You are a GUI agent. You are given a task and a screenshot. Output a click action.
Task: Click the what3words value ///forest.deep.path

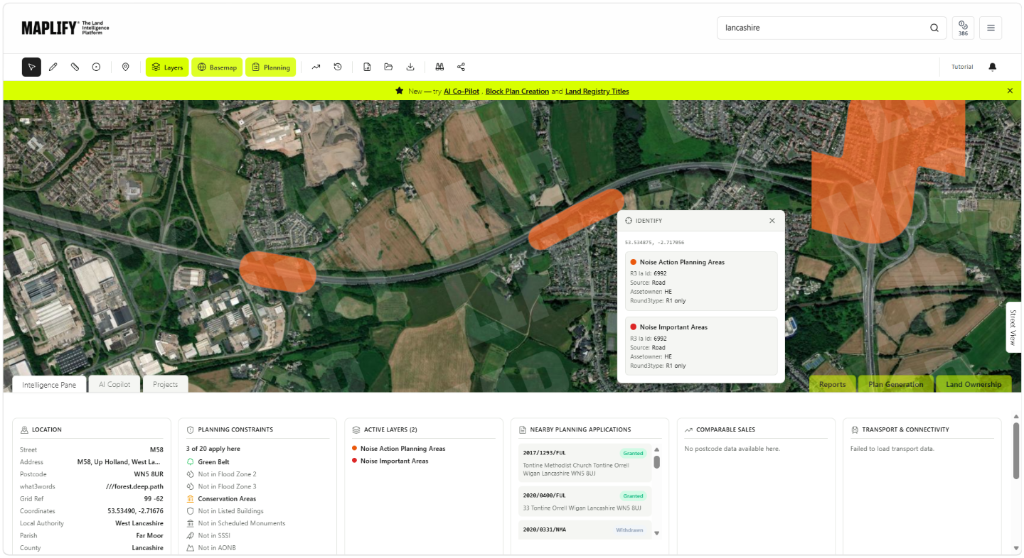(x=134, y=487)
